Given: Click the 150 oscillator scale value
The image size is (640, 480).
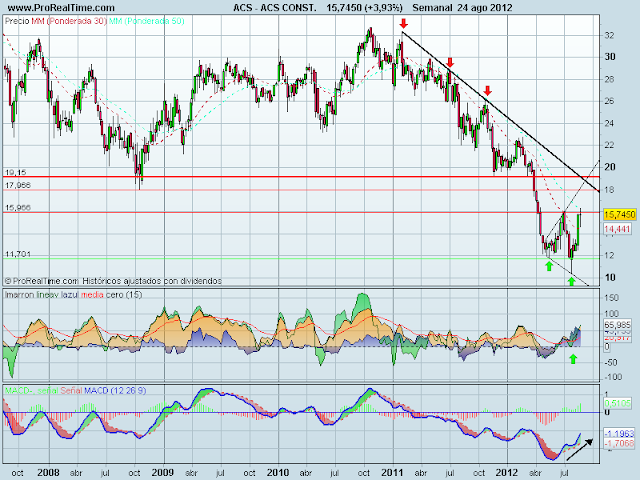Looking at the screenshot, I should click(x=611, y=298).
